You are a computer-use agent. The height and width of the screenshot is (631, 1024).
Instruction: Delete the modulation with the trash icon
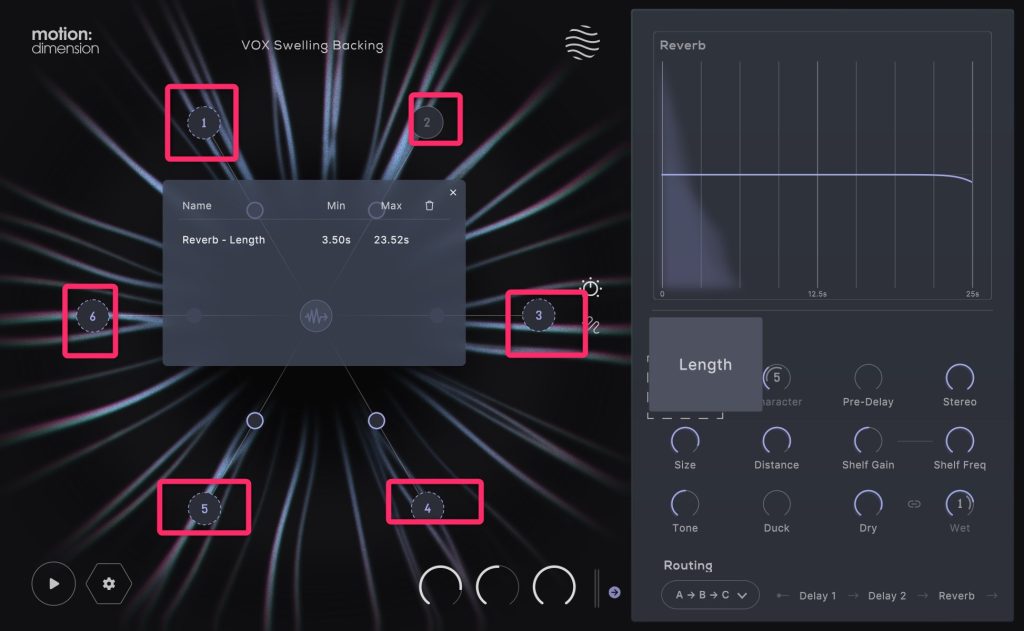point(429,206)
